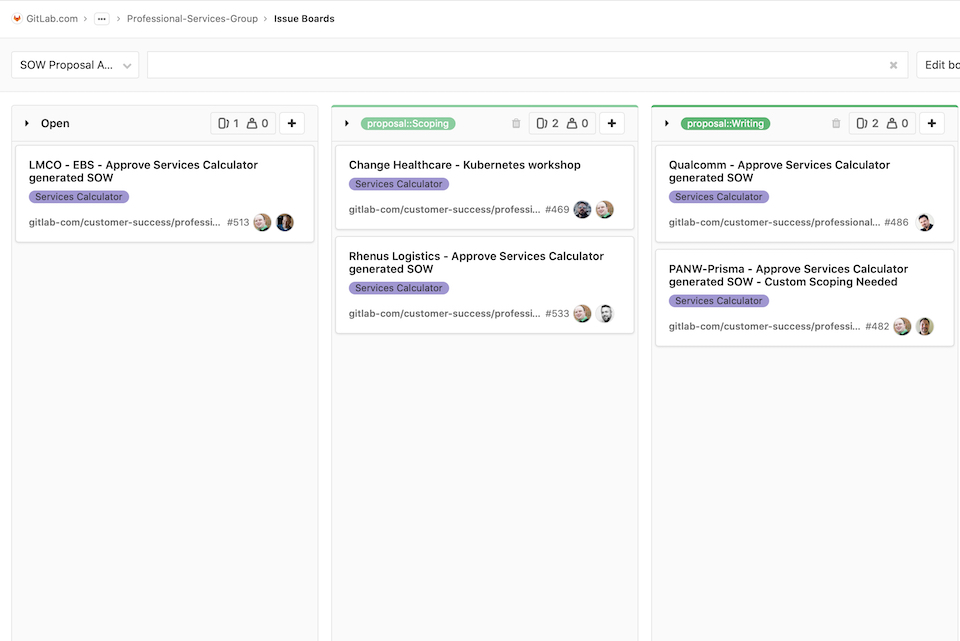Click issue count icon in proposal::Scoping header
Screen dimensions: 960x641
[542, 123]
